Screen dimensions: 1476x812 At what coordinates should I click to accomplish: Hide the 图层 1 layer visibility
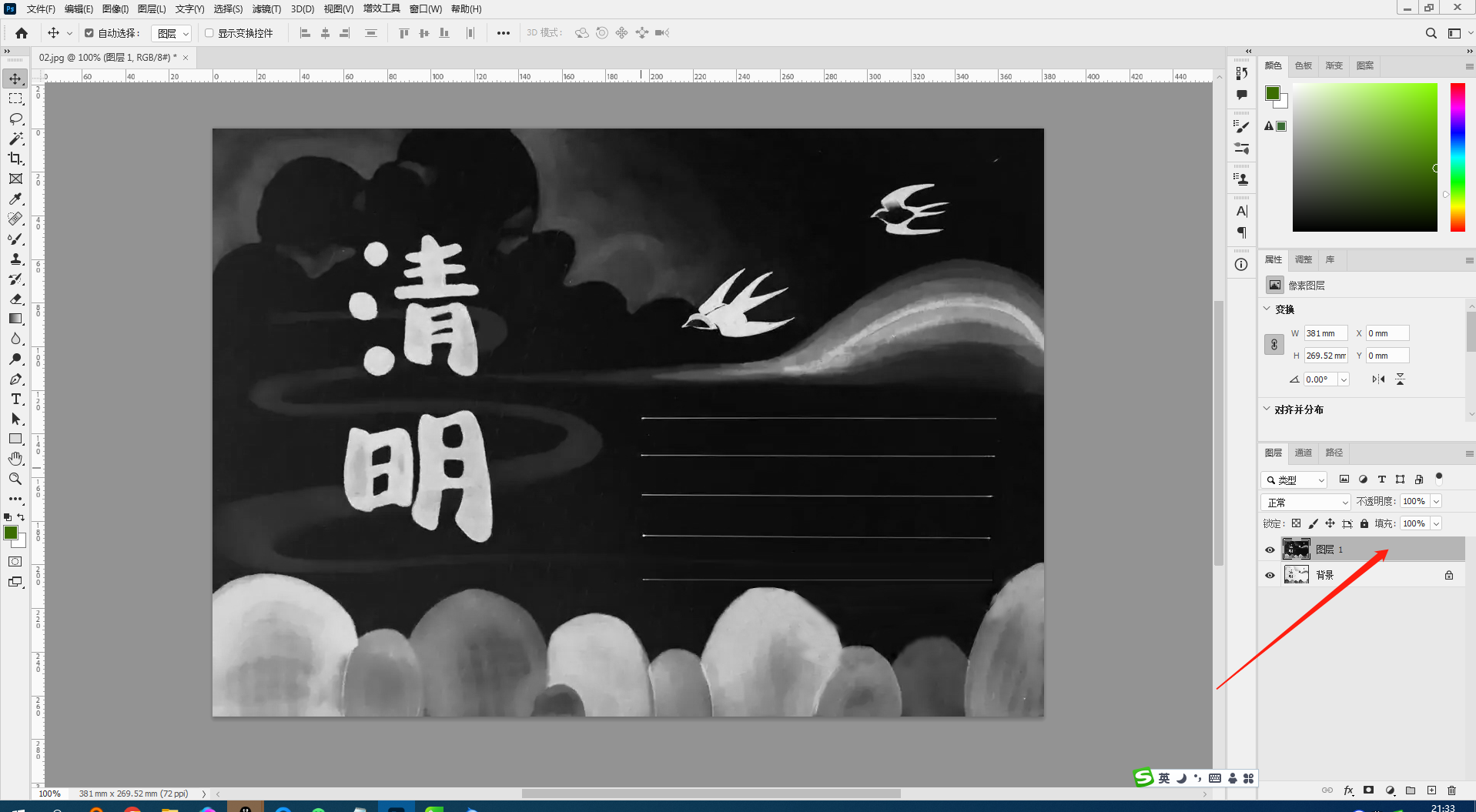[x=1270, y=550]
